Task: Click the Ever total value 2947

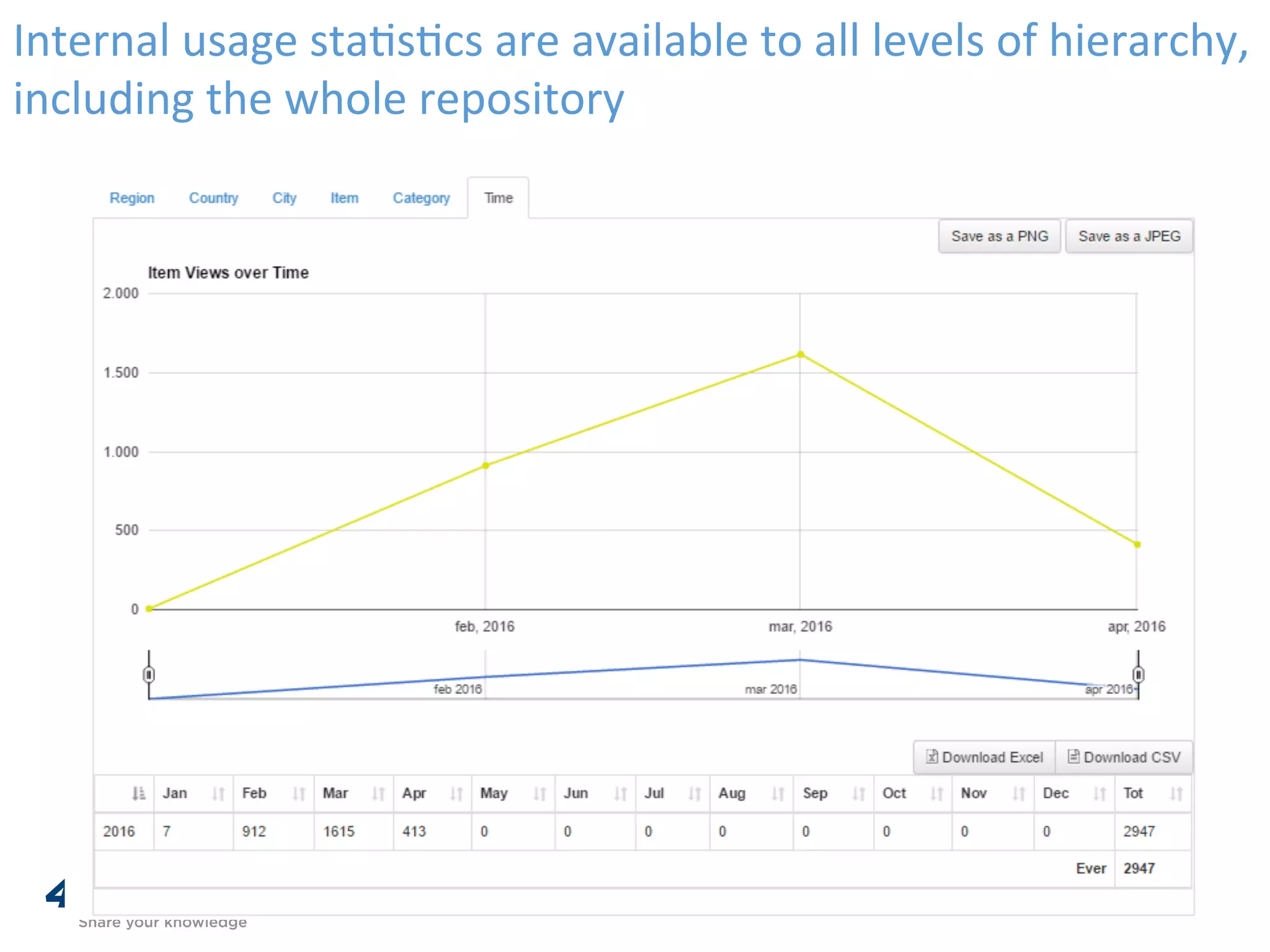Action: pos(1139,869)
